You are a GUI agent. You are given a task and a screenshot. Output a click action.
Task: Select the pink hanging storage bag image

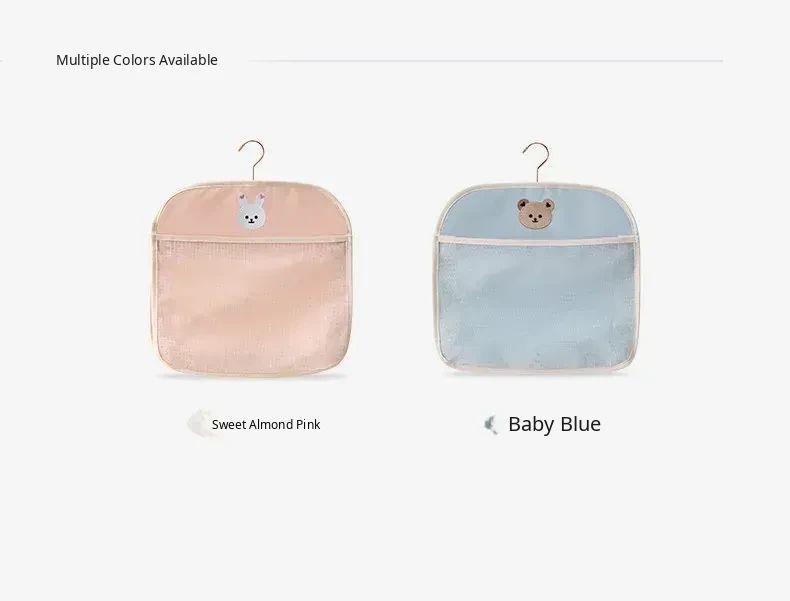[251, 259]
